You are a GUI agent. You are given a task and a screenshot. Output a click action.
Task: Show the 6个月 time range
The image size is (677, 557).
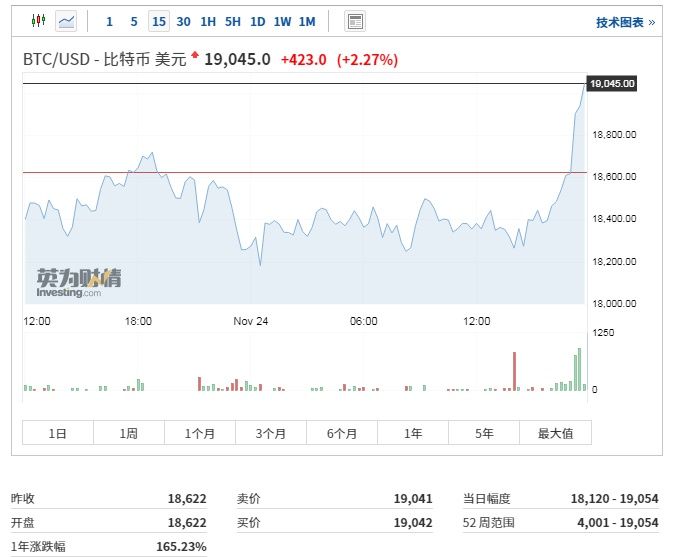pos(342,432)
